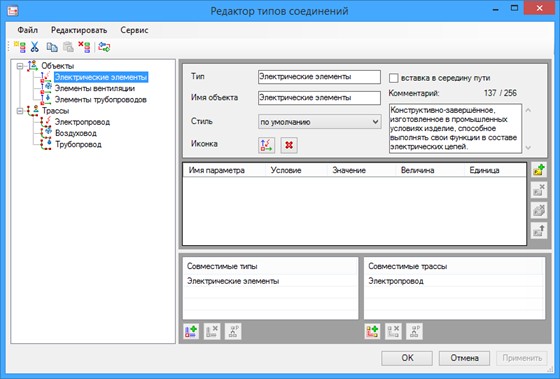Click the icon next to Элементы вентиляции

point(46,88)
